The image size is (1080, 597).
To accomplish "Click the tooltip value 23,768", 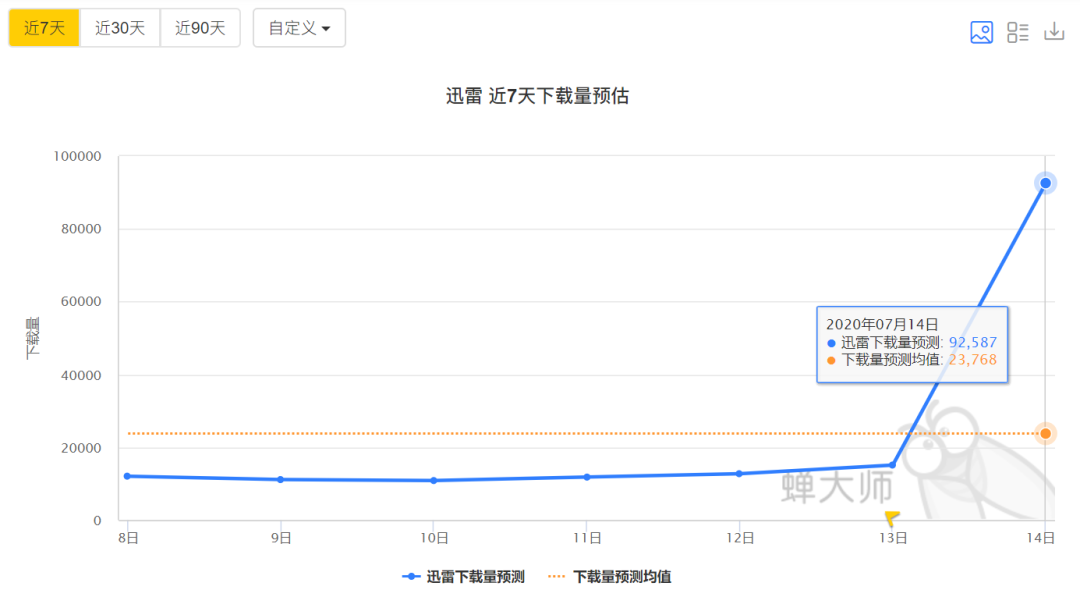I will coord(973,359).
